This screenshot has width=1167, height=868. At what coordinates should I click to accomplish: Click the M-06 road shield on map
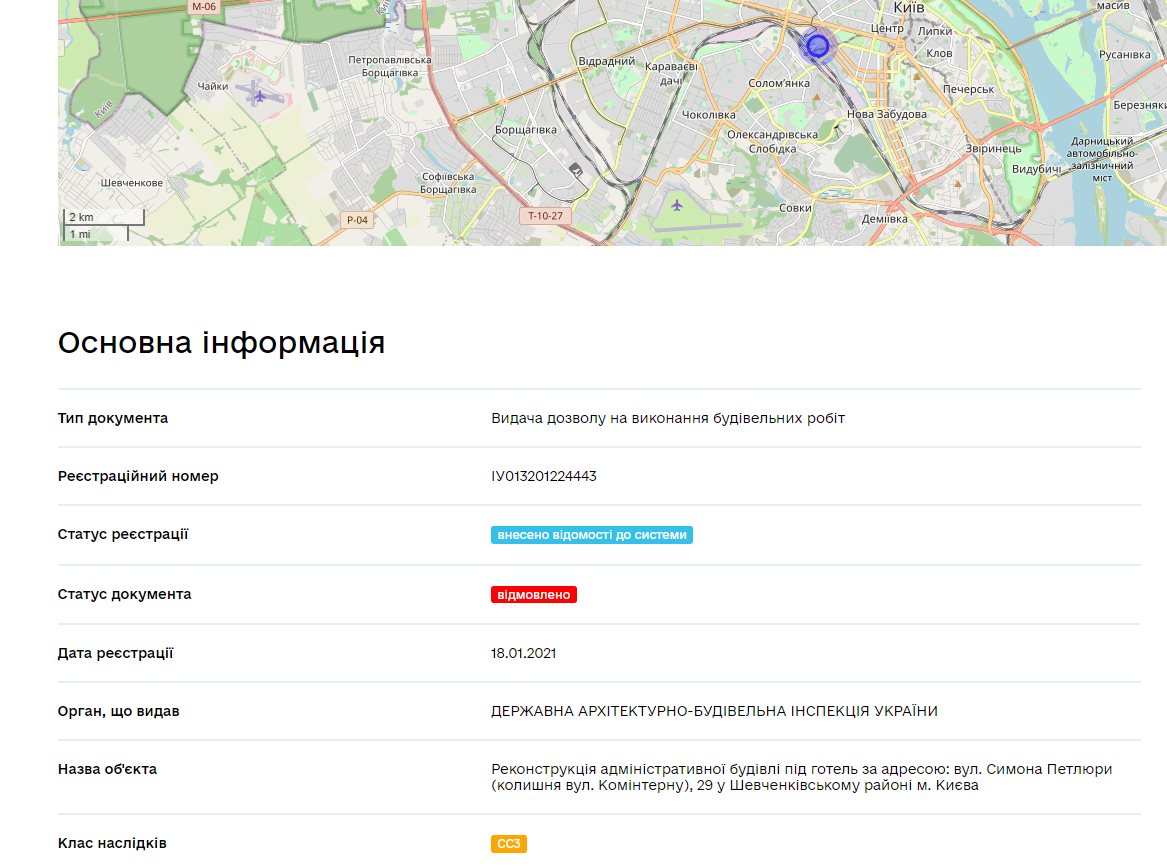pos(203,6)
